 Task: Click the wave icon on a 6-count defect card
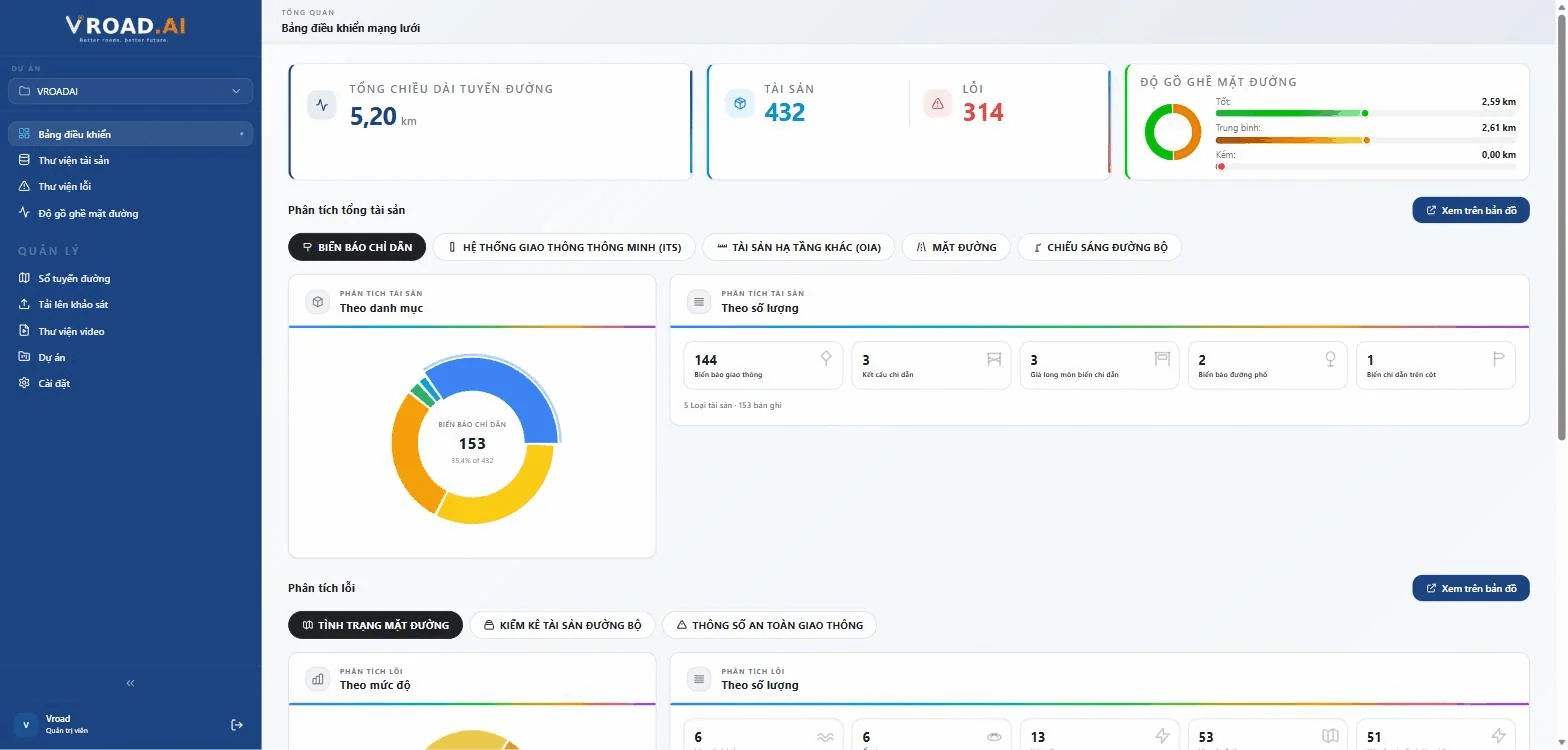pos(825,737)
